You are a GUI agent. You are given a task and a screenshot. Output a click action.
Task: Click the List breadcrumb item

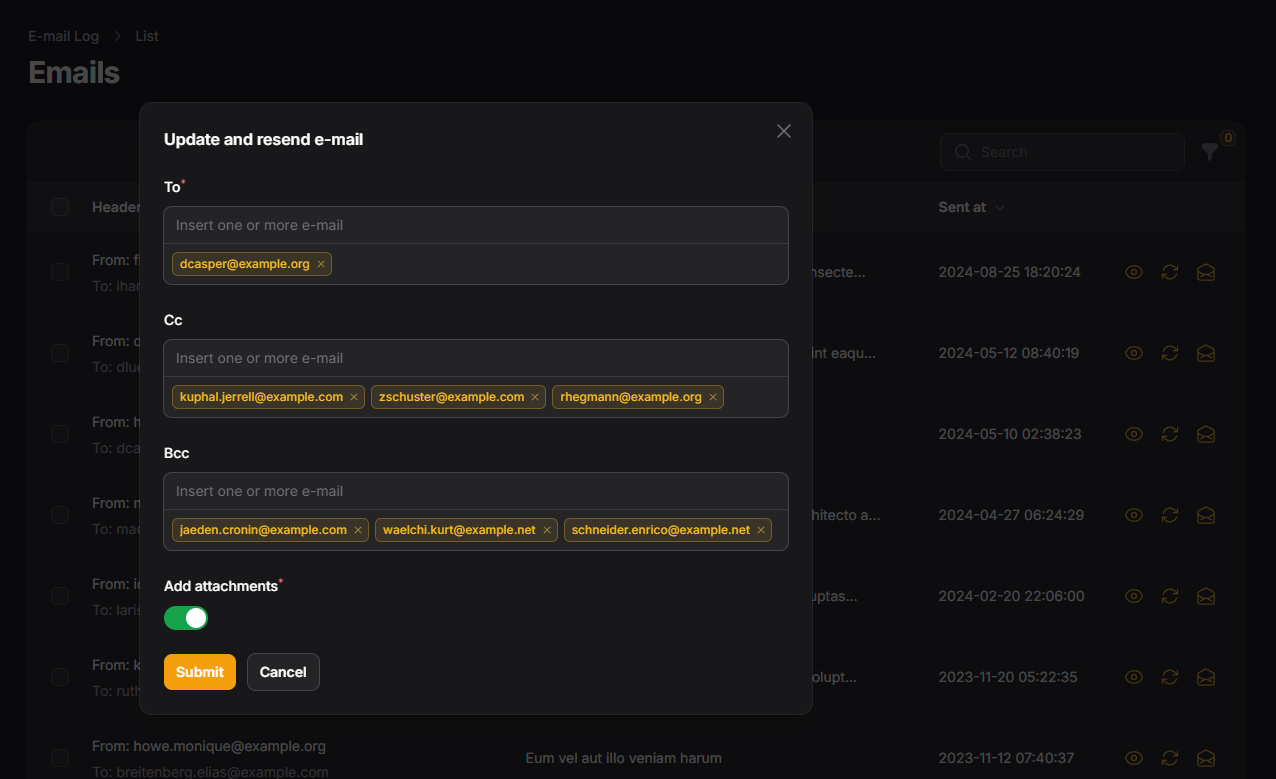pyautogui.click(x=147, y=36)
